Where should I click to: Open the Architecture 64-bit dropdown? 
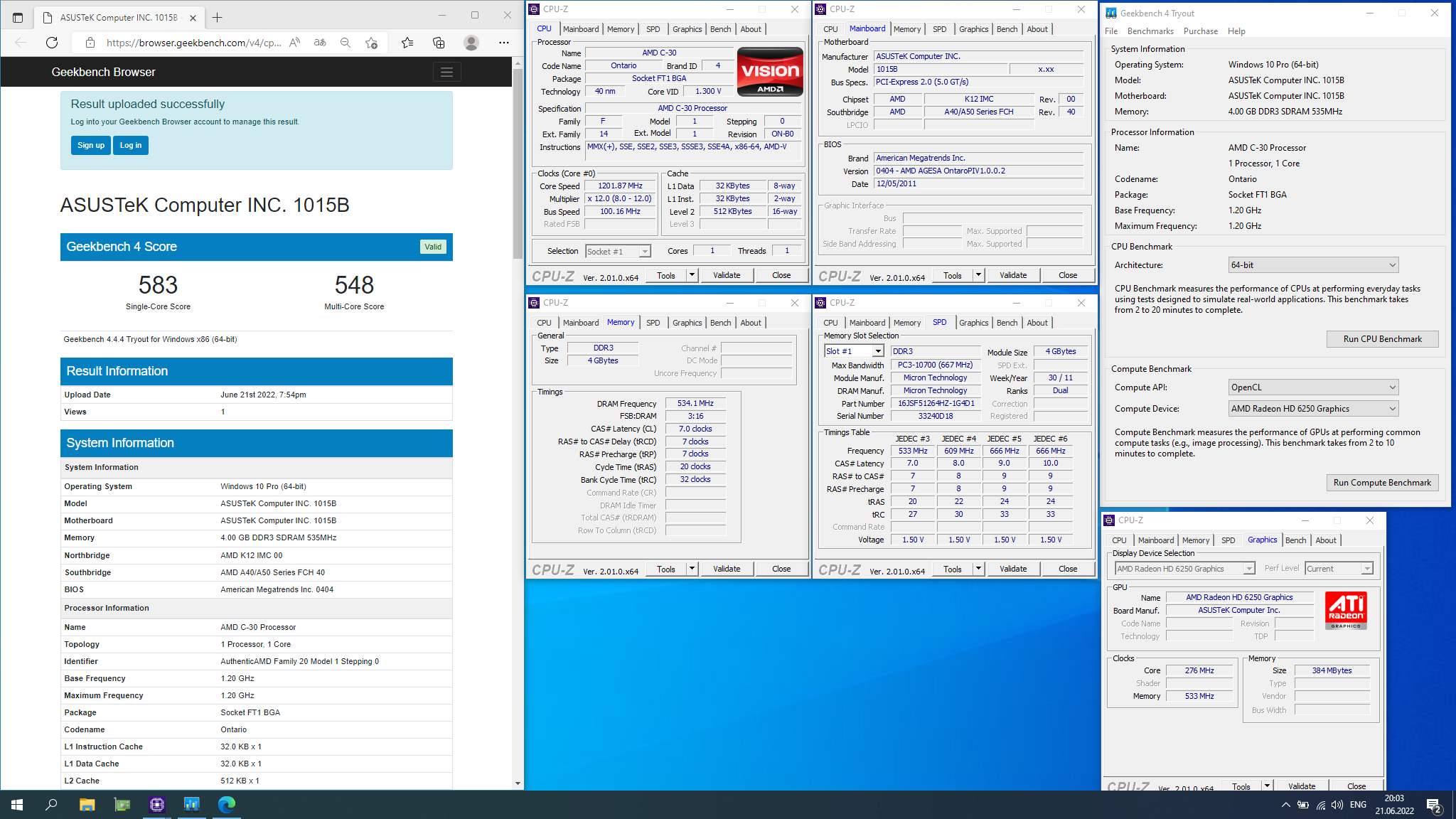1313,265
